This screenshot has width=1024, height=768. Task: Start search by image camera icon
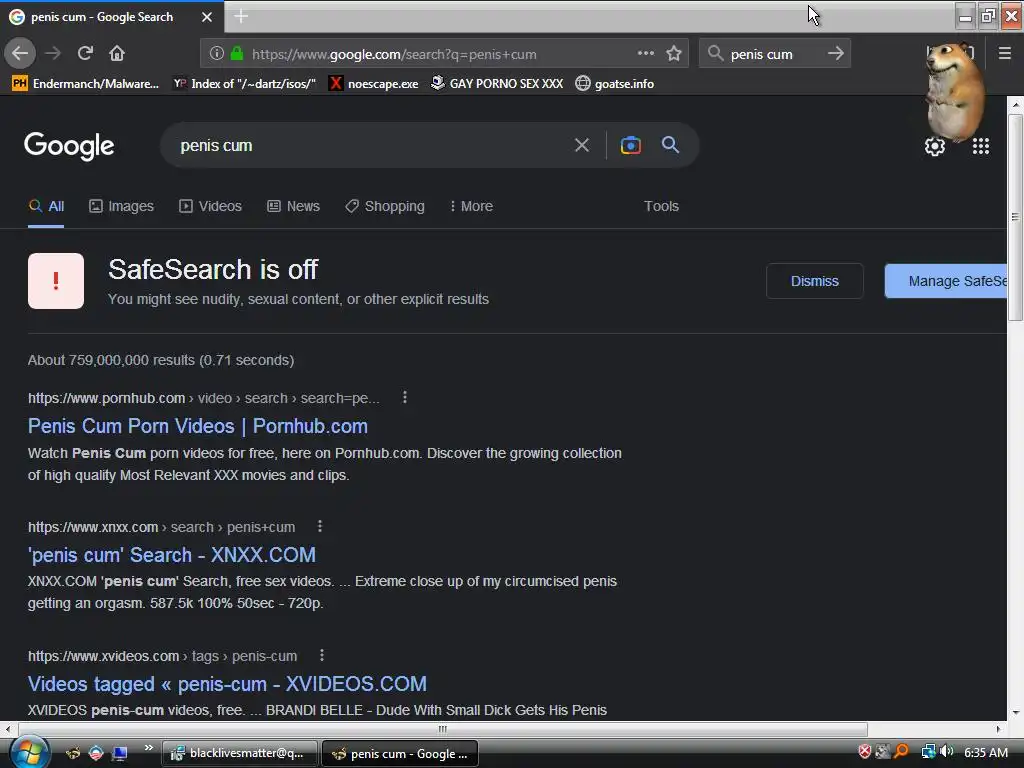630,145
